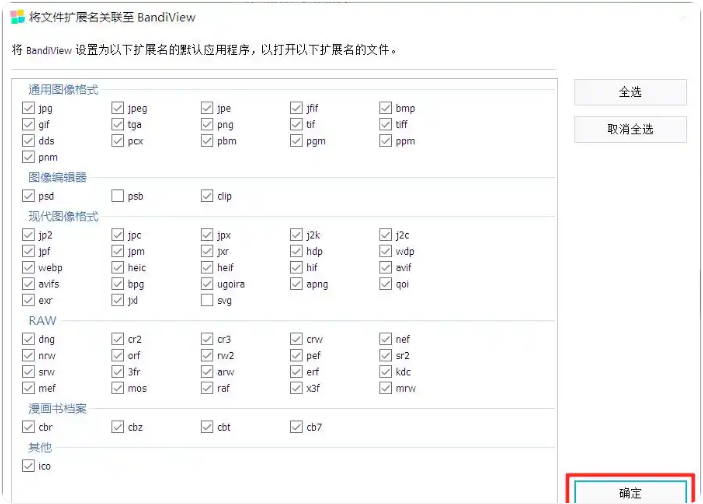Screen dimensions: 703x504
Task: Toggle the 3fr checkbox
Action: coord(117,372)
